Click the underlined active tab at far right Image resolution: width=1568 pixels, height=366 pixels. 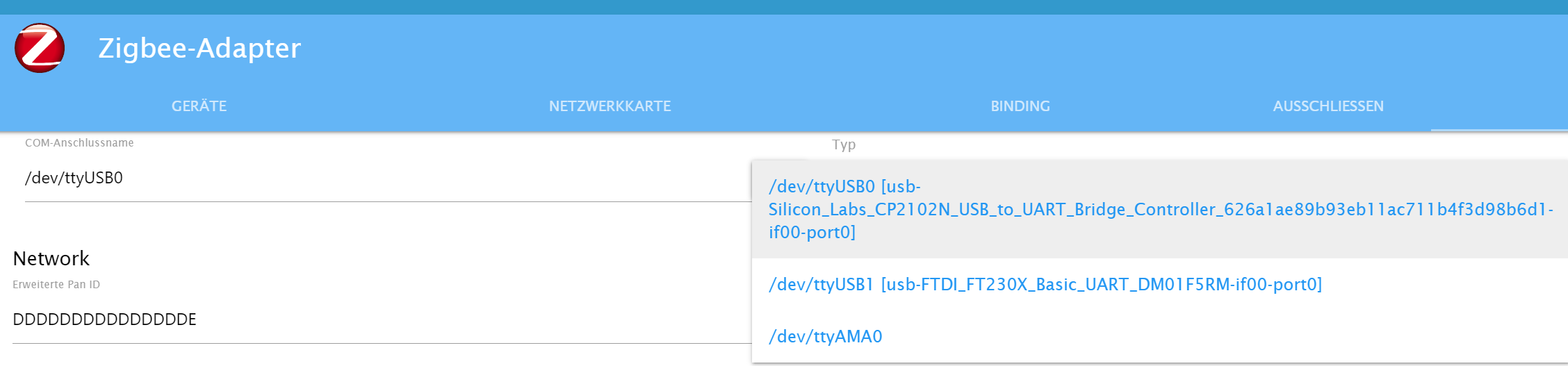(1498, 111)
